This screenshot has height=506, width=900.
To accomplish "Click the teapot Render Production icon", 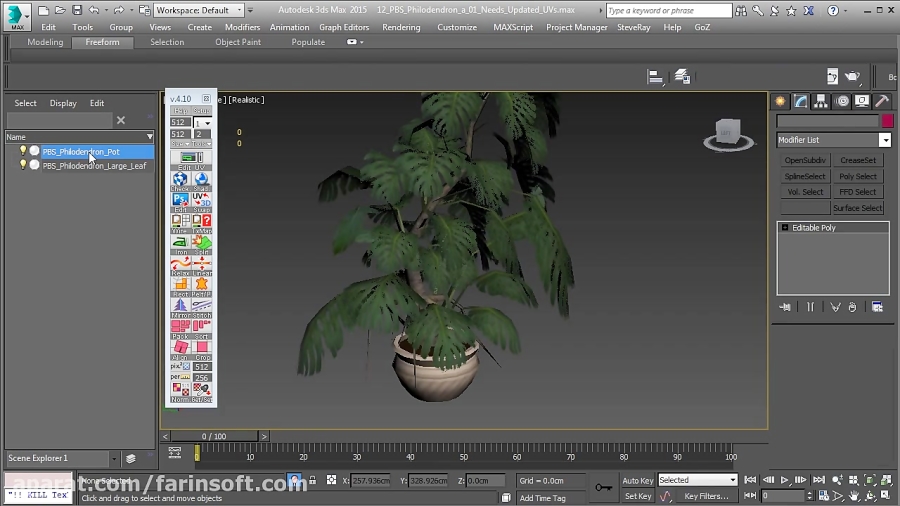I will click(x=854, y=76).
